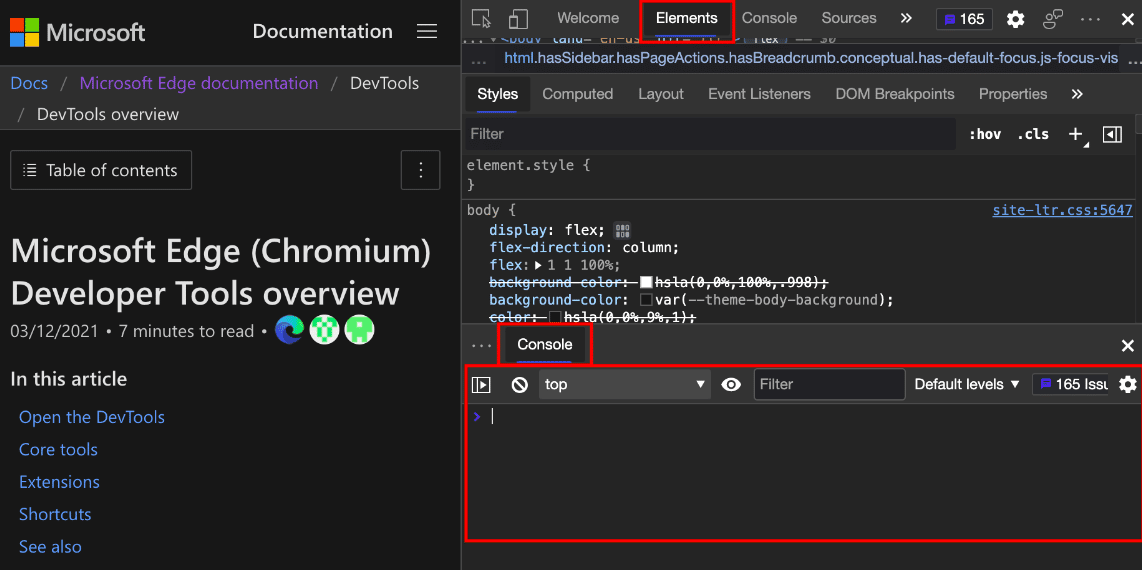The image size is (1142, 570).
Task: Jump to the Core tools section
Action: tap(58, 449)
